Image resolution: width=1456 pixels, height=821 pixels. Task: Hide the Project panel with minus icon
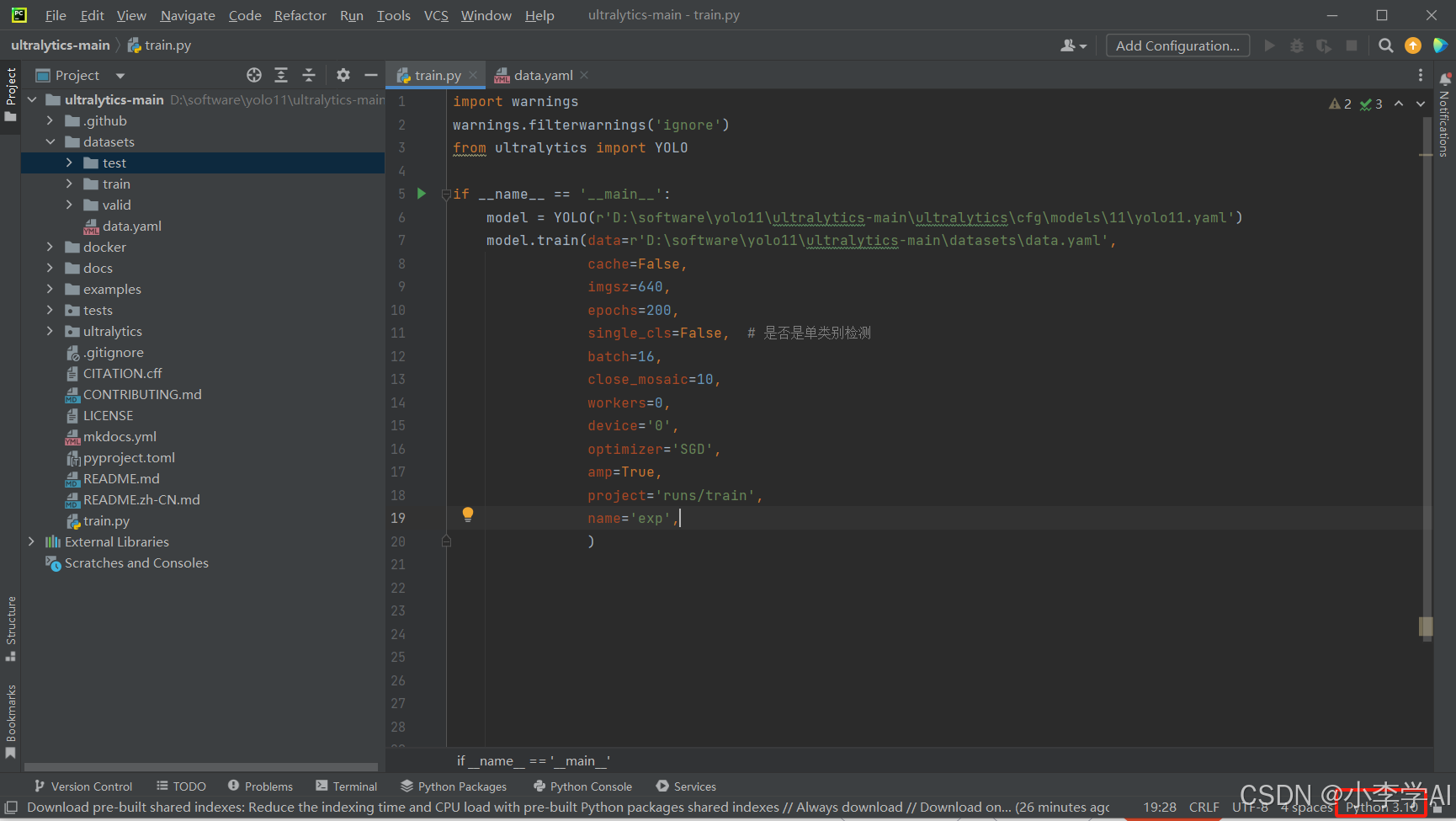tap(370, 75)
